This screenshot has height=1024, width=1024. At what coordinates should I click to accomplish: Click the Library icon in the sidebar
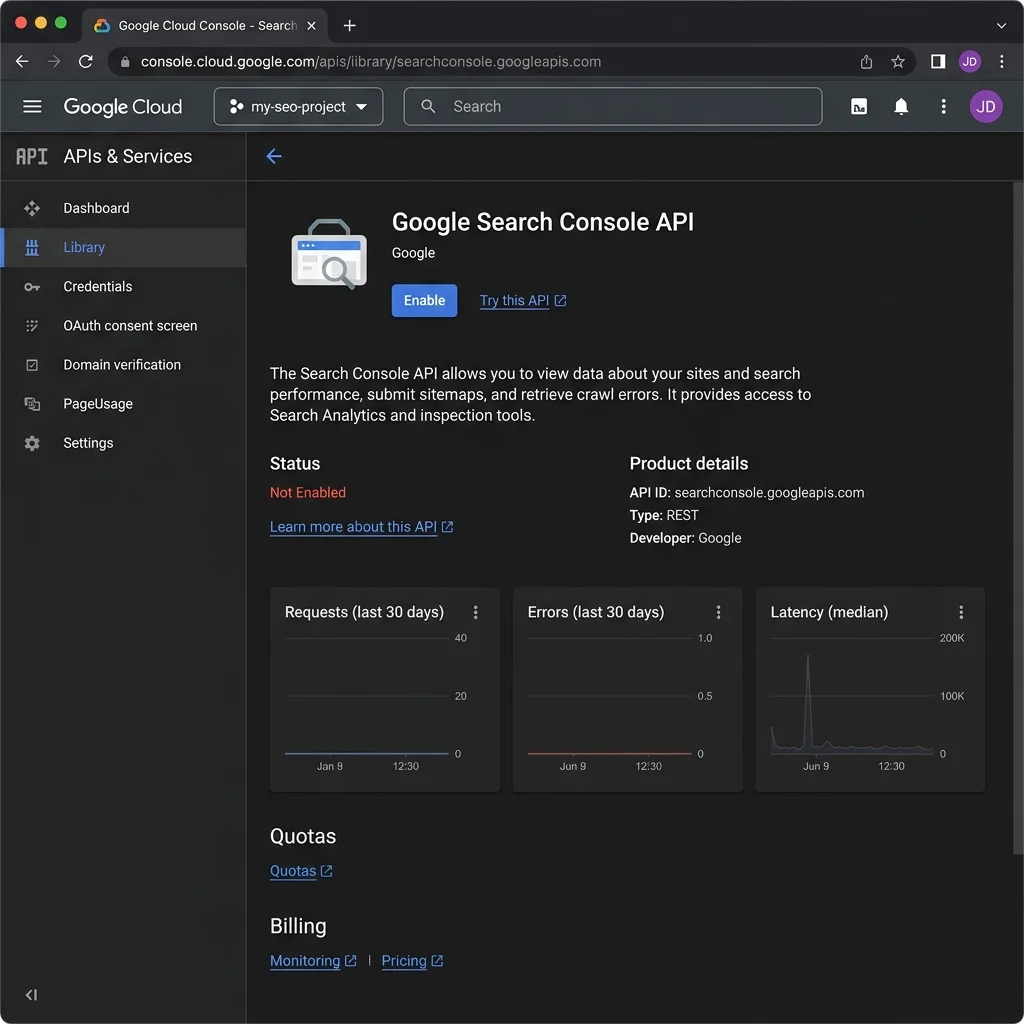[x=32, y=248]
